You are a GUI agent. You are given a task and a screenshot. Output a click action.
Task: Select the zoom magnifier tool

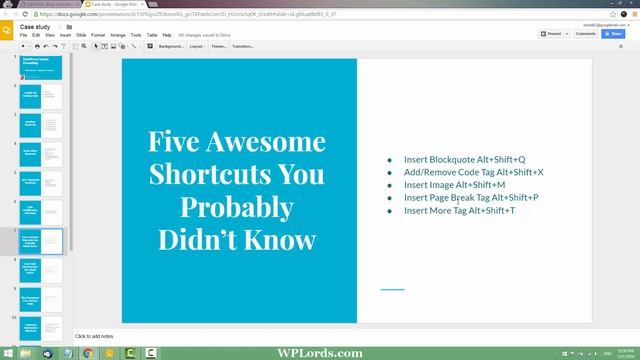click(x=84, y=47)
